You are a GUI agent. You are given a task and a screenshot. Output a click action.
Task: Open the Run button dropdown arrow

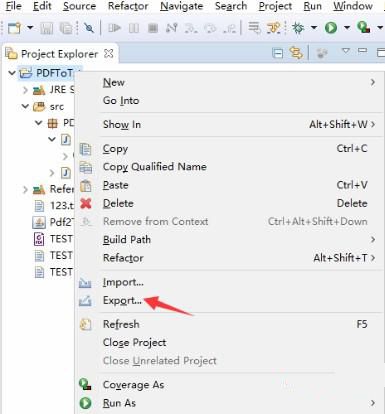pyautogui.click(x=346, y=28)
